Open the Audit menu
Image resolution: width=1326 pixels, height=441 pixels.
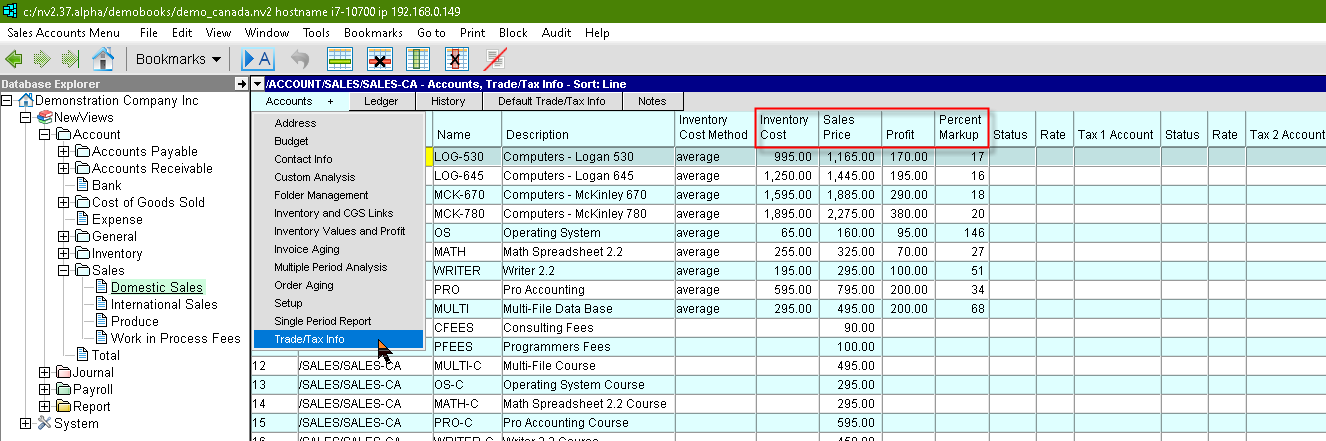click(556, 33)
